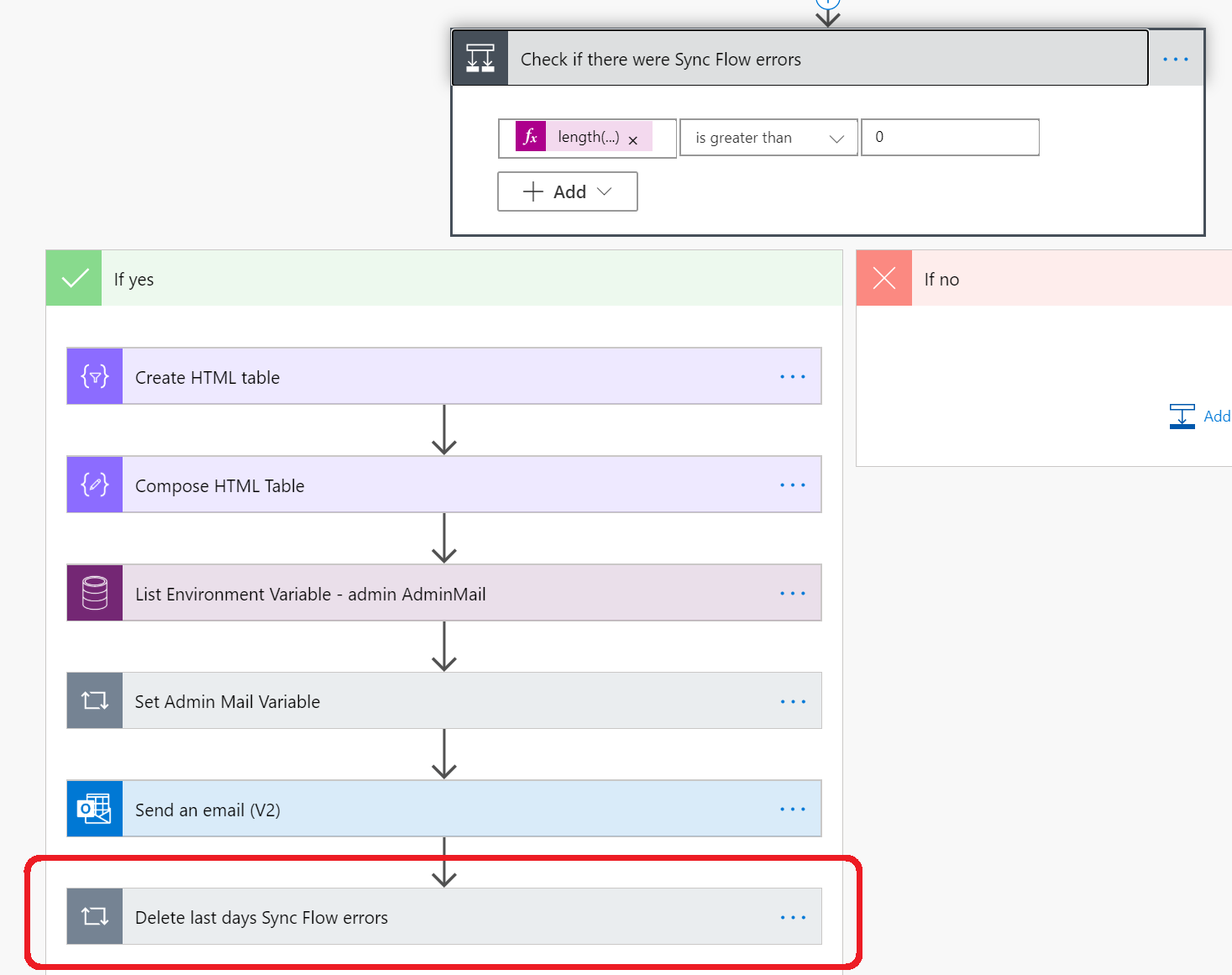Click the green If yes checkmark
This screenshot has width=1232, height=975.
pyautogui.click(x=73, y=277)
